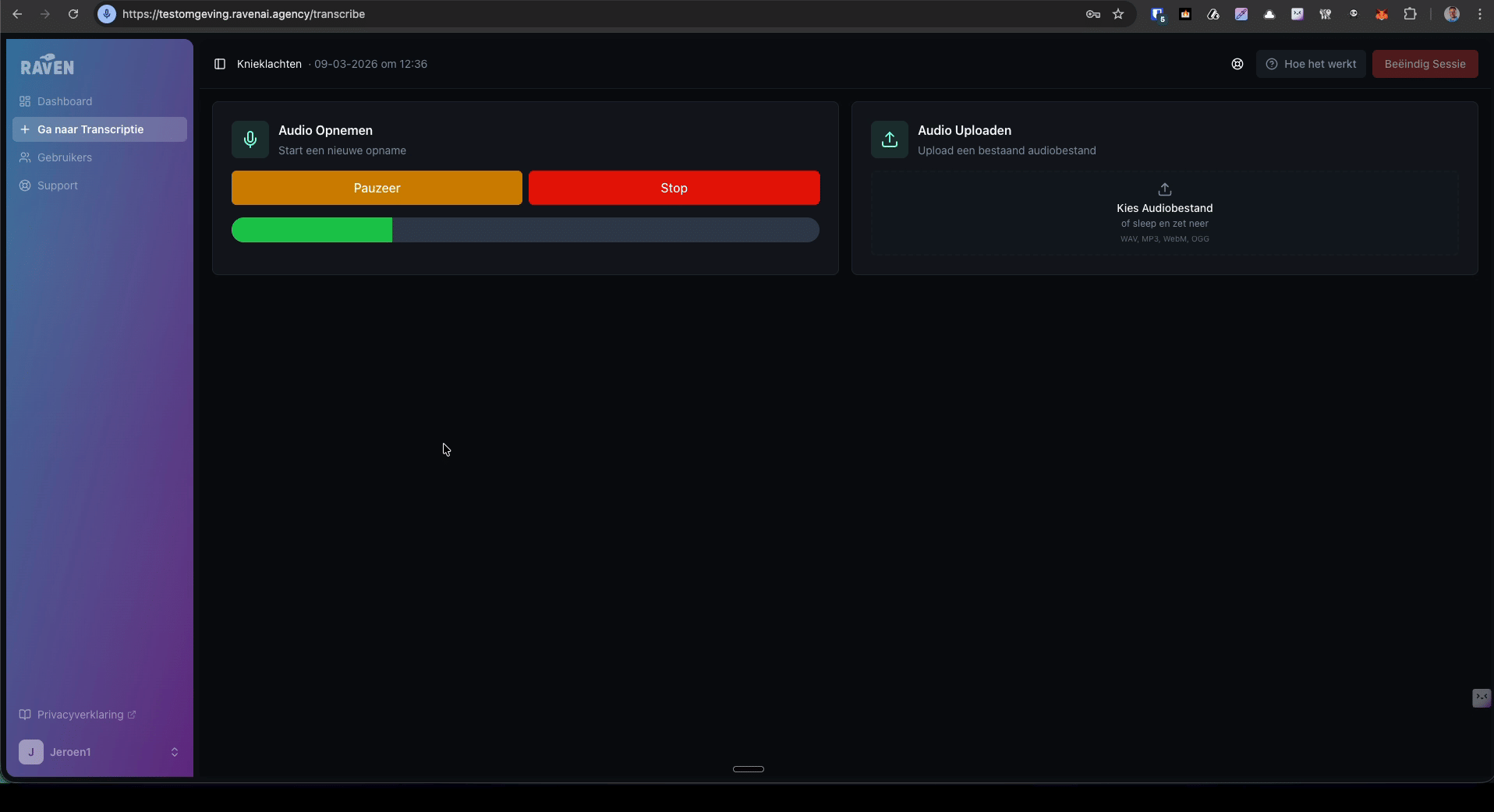Open the Privacyverklaring link
The height and width of the screenshot is (812, 1494).
click(x=80, y=715)
